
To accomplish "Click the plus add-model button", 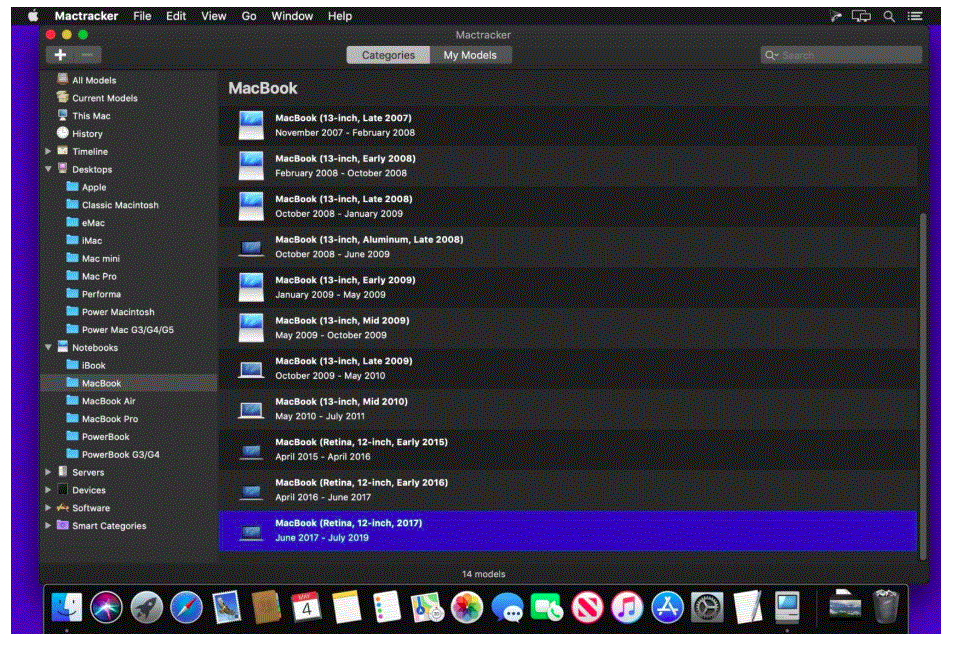I will point(60,55).
